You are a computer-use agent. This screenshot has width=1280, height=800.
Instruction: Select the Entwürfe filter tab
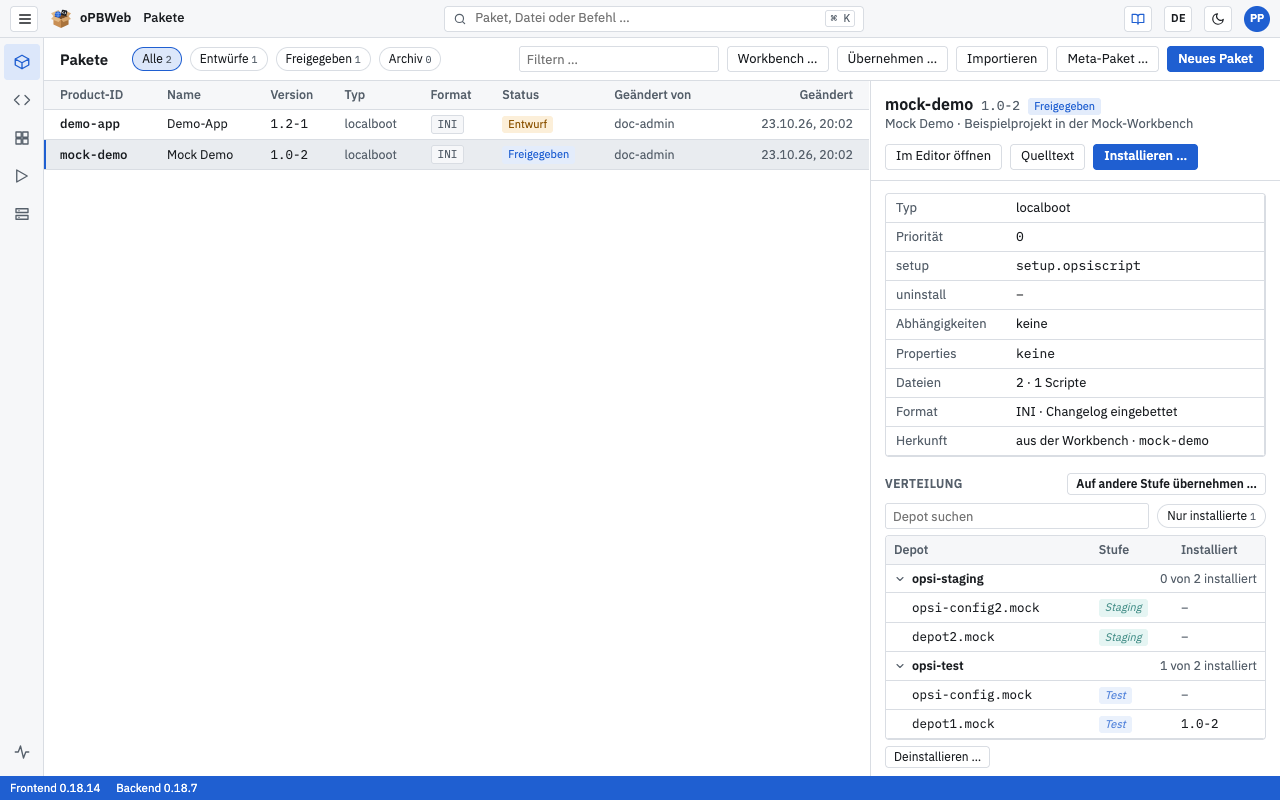coord(229,59)
